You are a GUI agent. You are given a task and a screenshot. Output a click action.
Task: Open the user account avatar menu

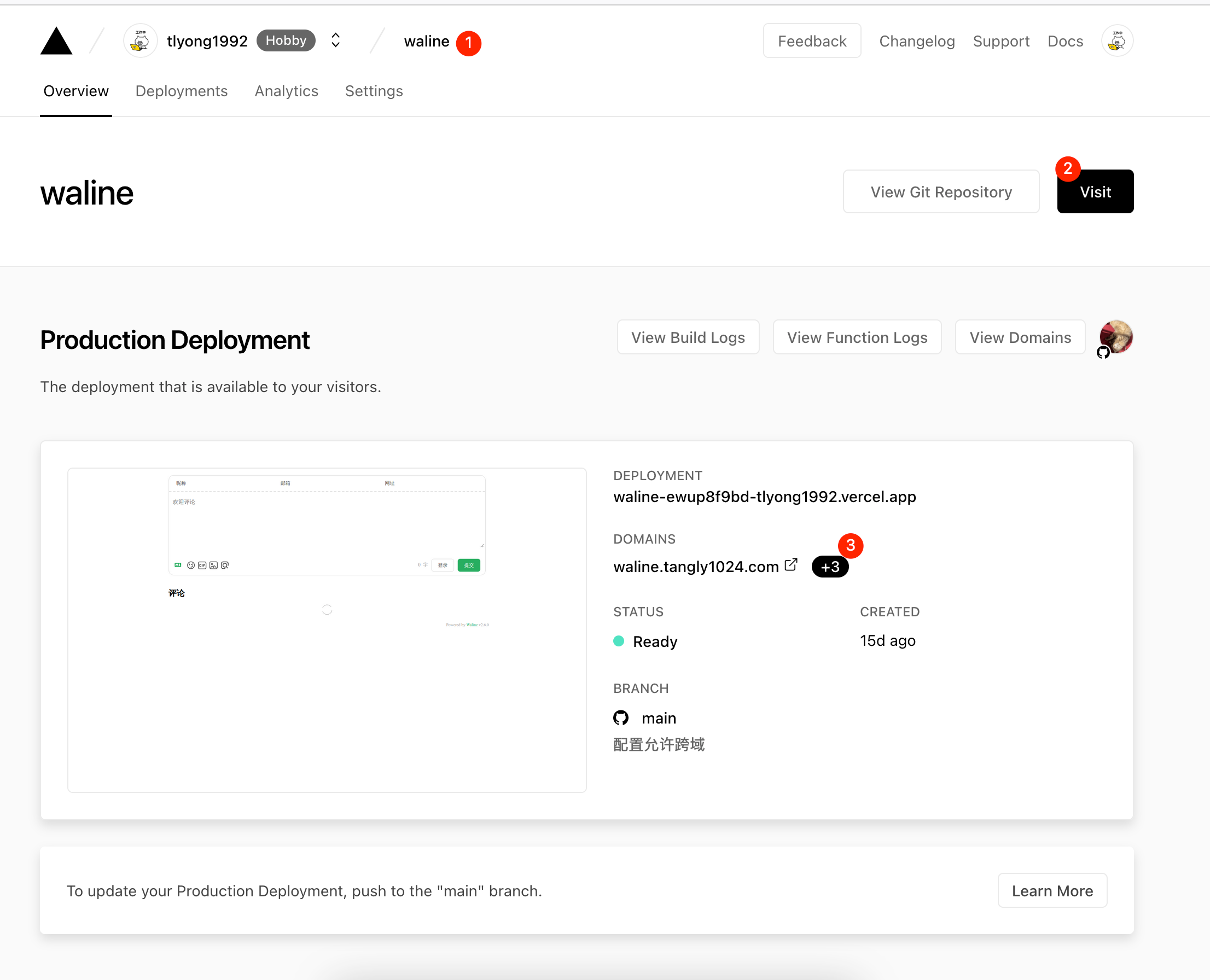click(1117, 40)
